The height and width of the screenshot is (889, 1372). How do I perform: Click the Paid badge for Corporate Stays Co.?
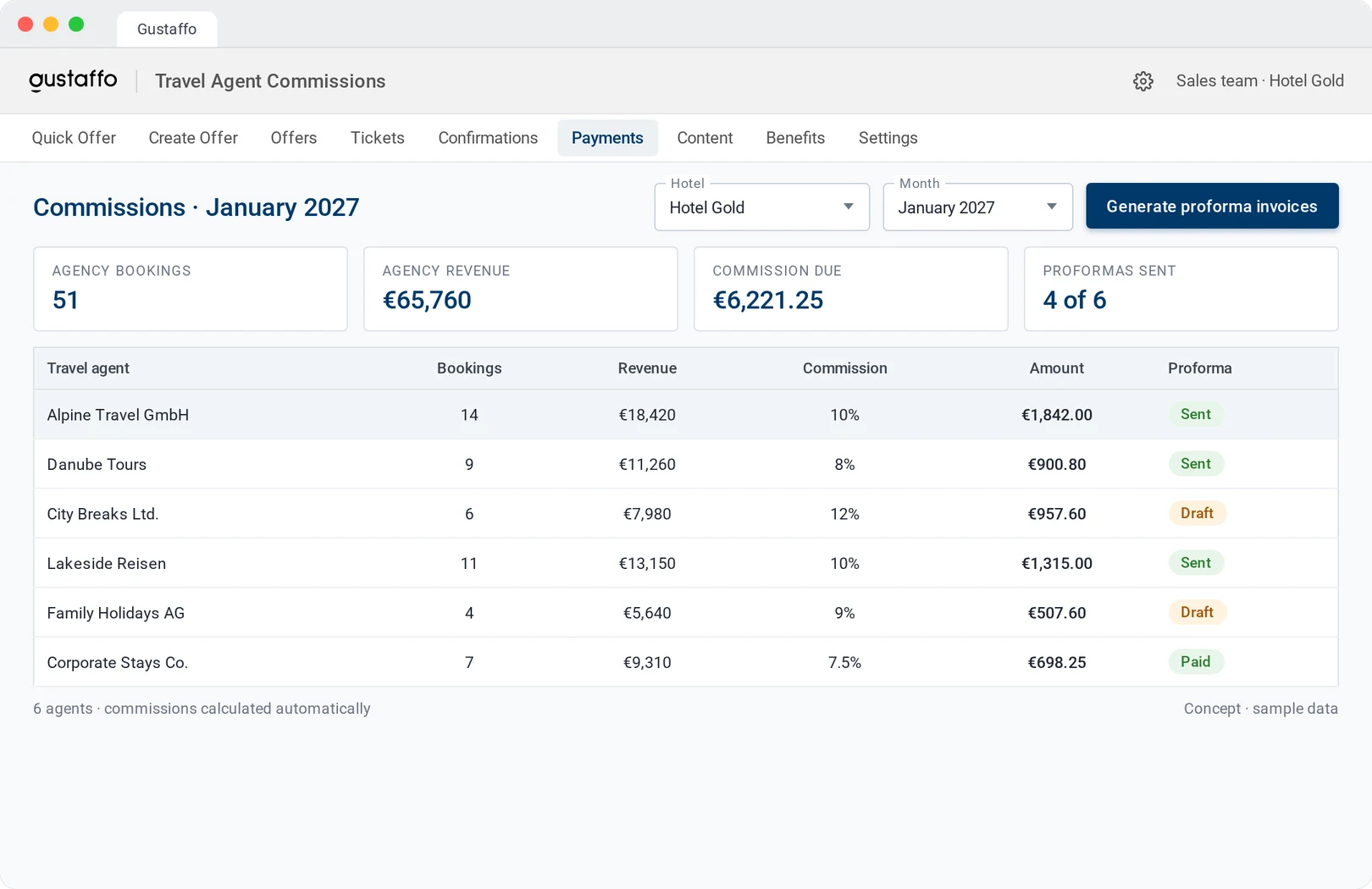coord(1196,662)
